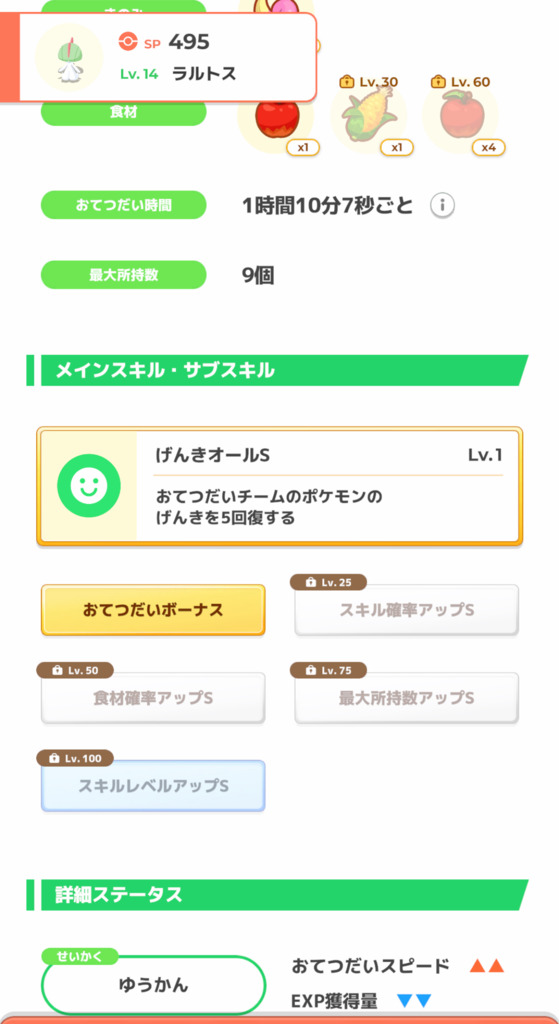Select the locked スキル確率アップS sub skill

coord(406,610)
